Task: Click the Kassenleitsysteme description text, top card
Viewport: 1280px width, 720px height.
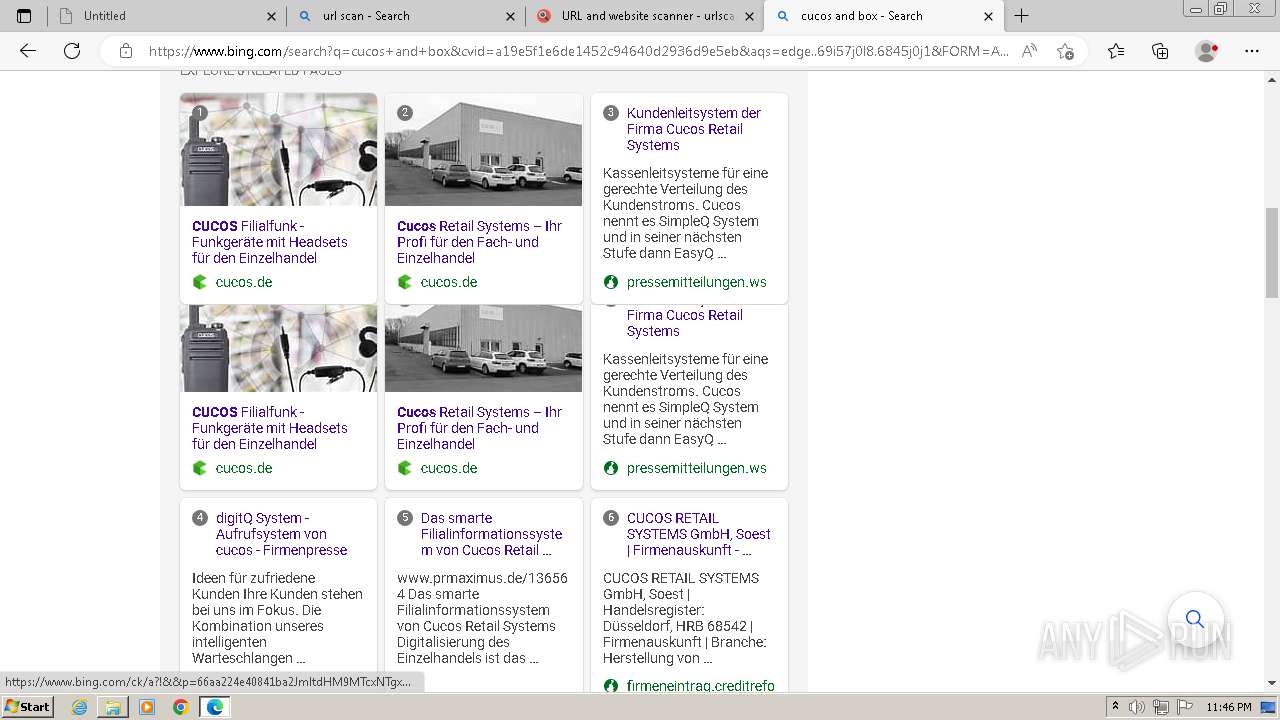Action: pyautogui.click(x=686, y=213)
